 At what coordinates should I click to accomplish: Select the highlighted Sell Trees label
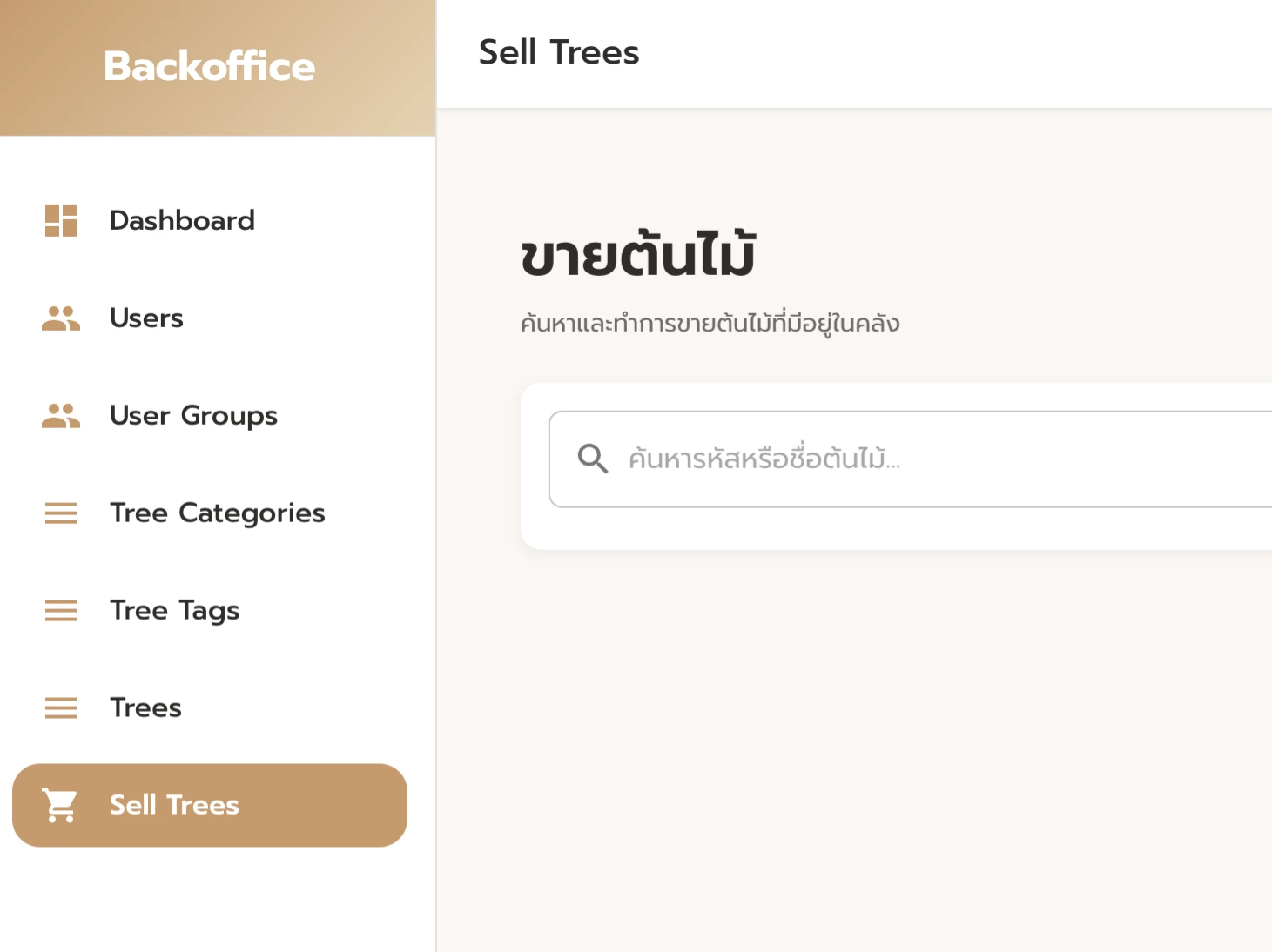174,806
